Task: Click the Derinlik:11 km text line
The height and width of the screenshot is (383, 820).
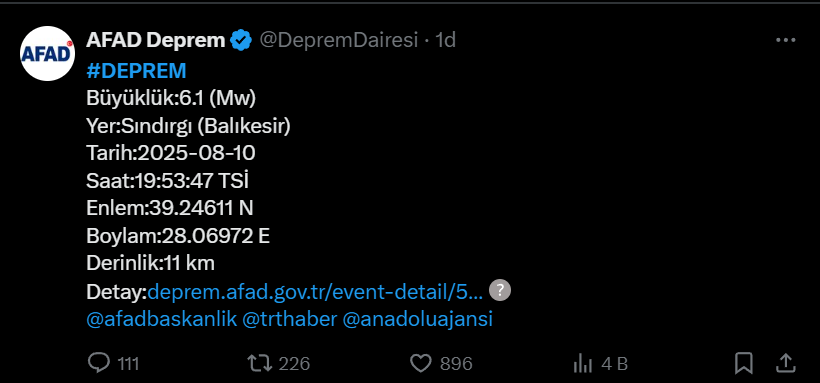Action: click(151, 263)
